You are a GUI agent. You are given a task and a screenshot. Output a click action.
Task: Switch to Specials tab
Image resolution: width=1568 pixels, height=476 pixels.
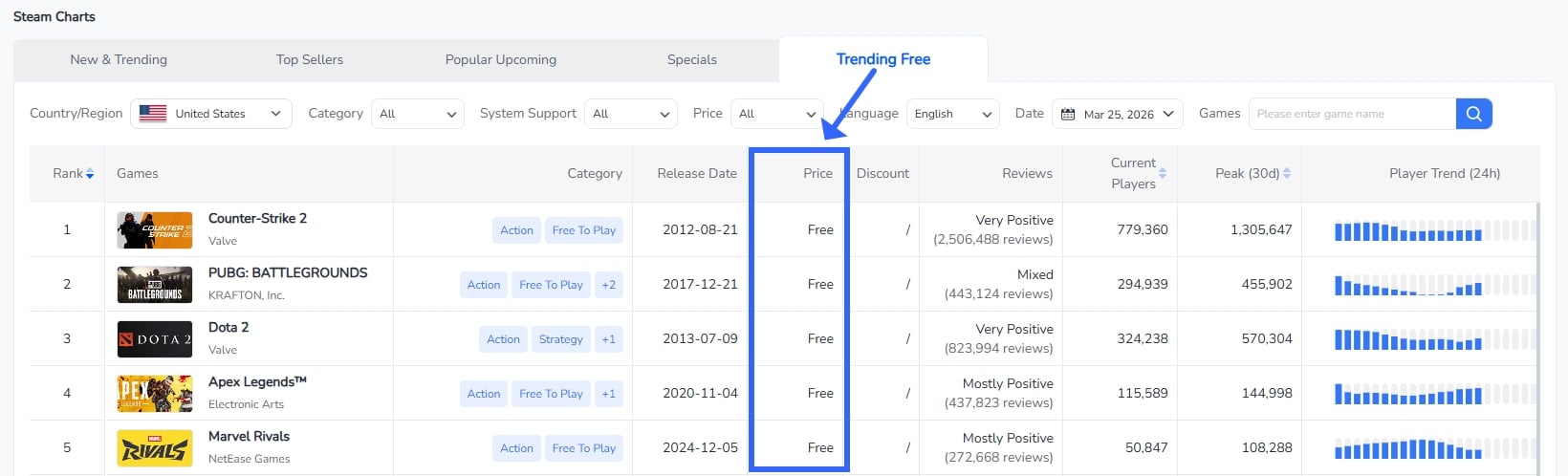692,59
